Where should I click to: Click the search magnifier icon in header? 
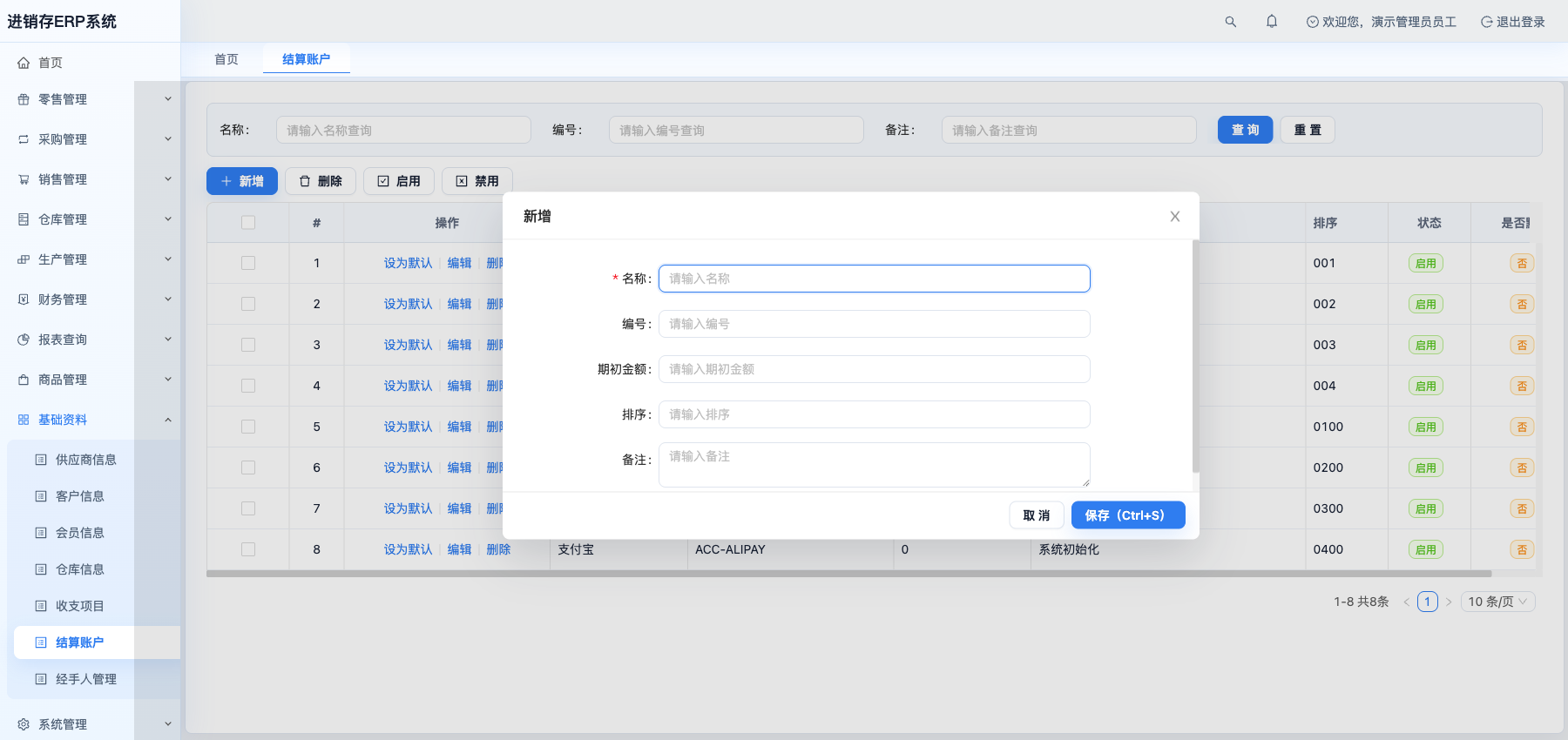tap(1231, 22)
